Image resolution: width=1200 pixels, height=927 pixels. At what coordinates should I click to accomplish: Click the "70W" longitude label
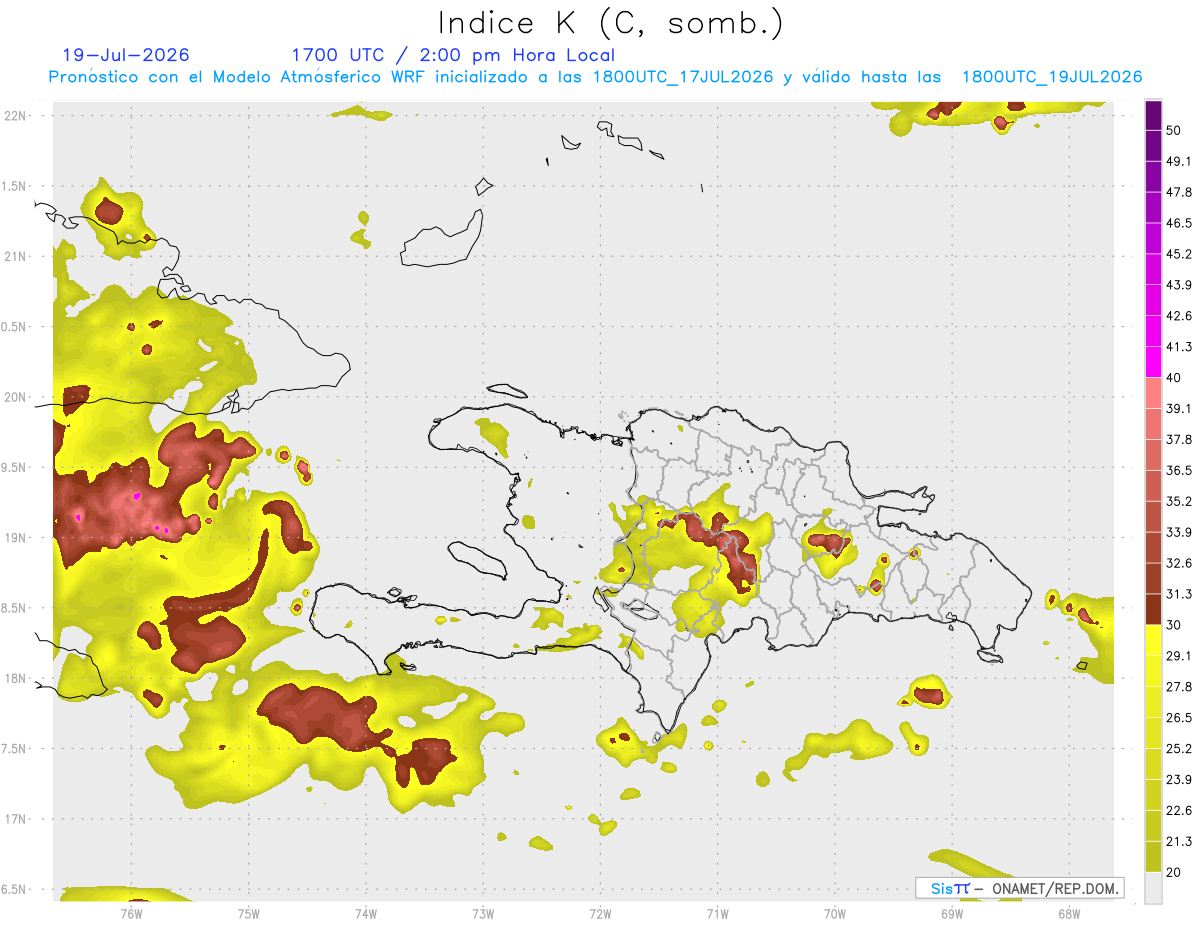tap(834, 914)
